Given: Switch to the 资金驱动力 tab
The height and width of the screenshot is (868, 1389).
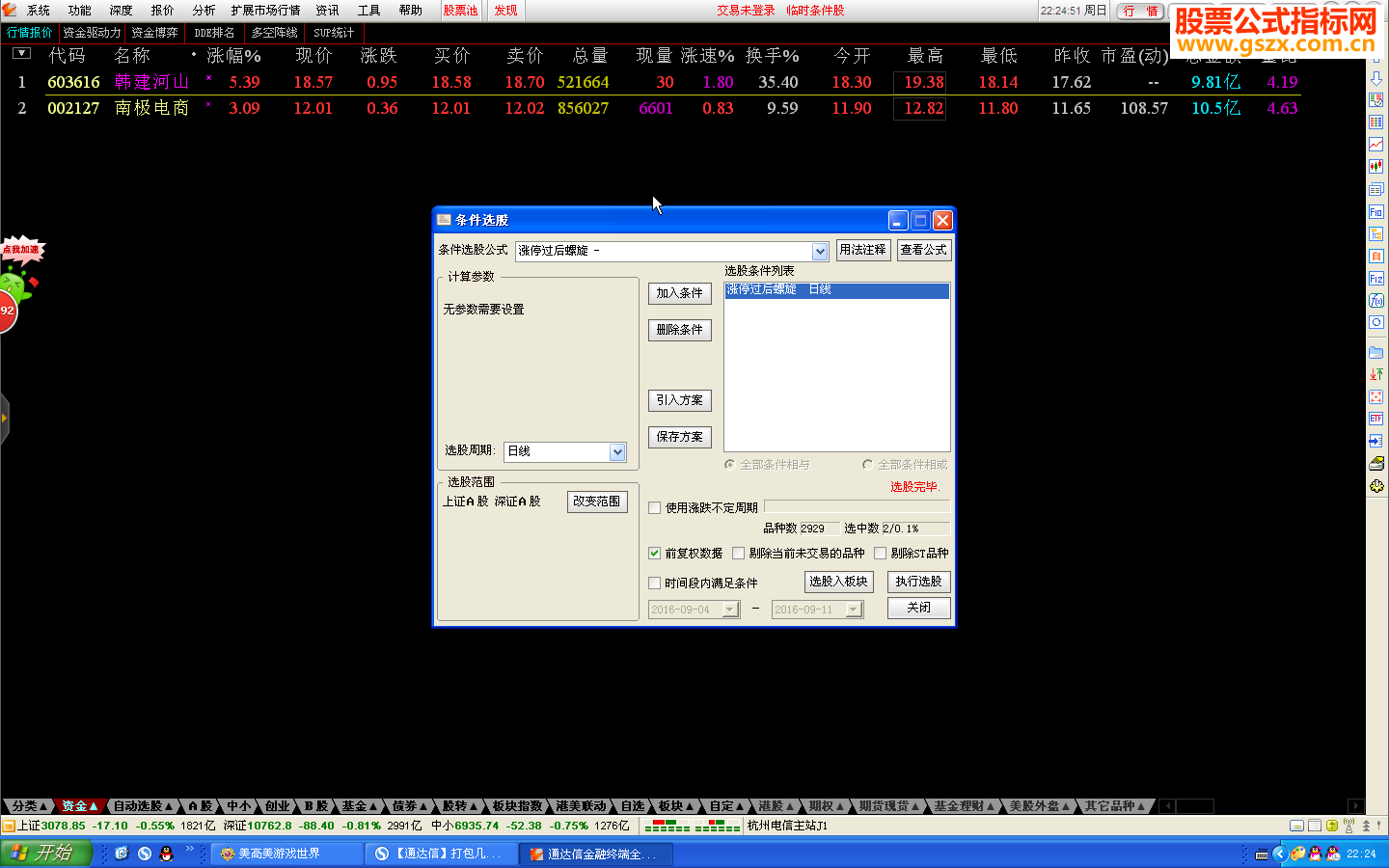Looking at the screenshot, I should pos(92,33).
